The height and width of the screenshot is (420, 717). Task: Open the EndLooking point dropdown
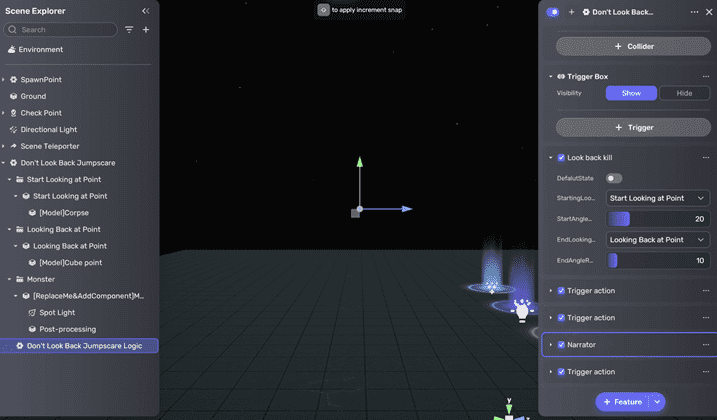point(658,240)
